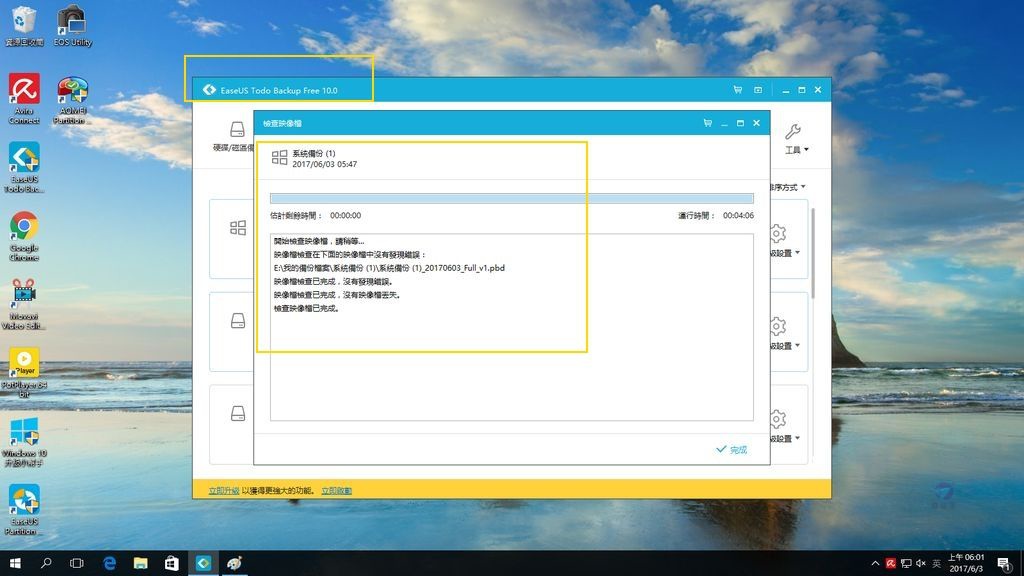The height and width of the screenshot is (576, 1024).
Task: Click the network tray icon
Action: [906, 563]
